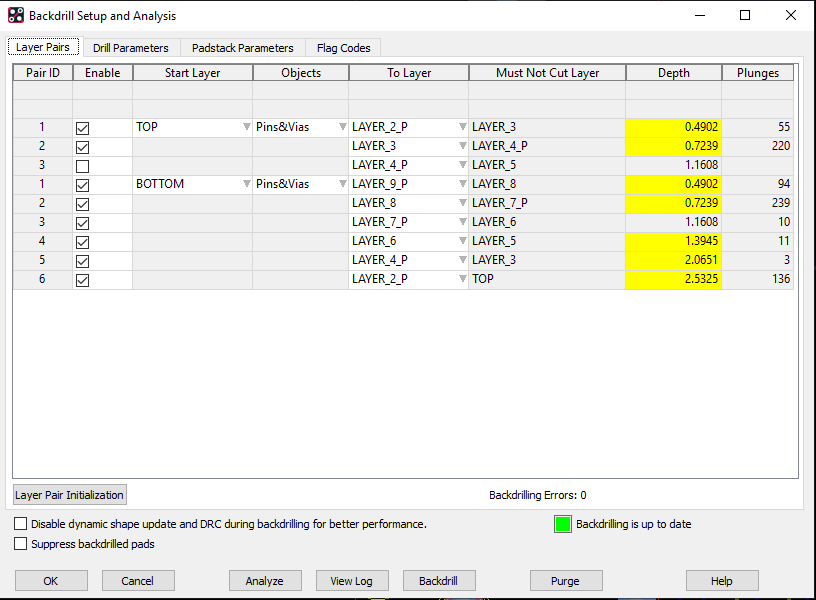Click plunges value 220
816x600 pixels.
[758, 146]
